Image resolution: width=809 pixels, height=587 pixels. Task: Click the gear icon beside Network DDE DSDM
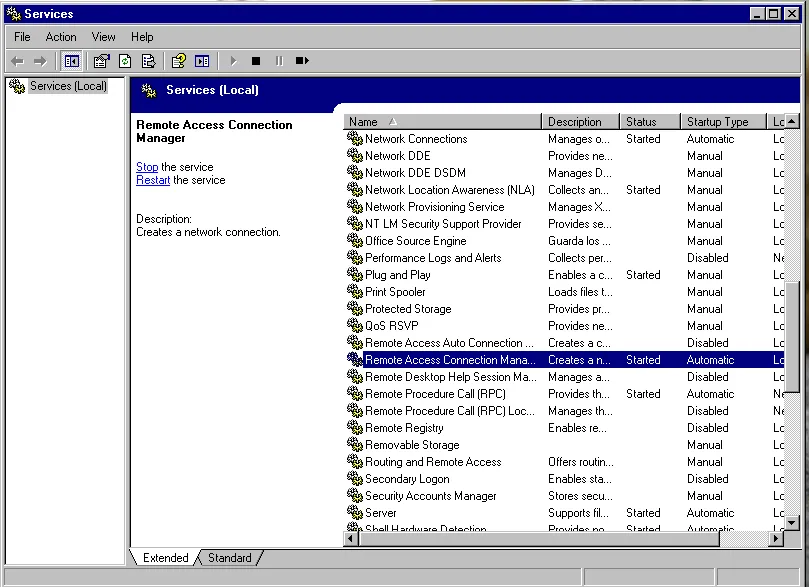(x=354, y=172)
